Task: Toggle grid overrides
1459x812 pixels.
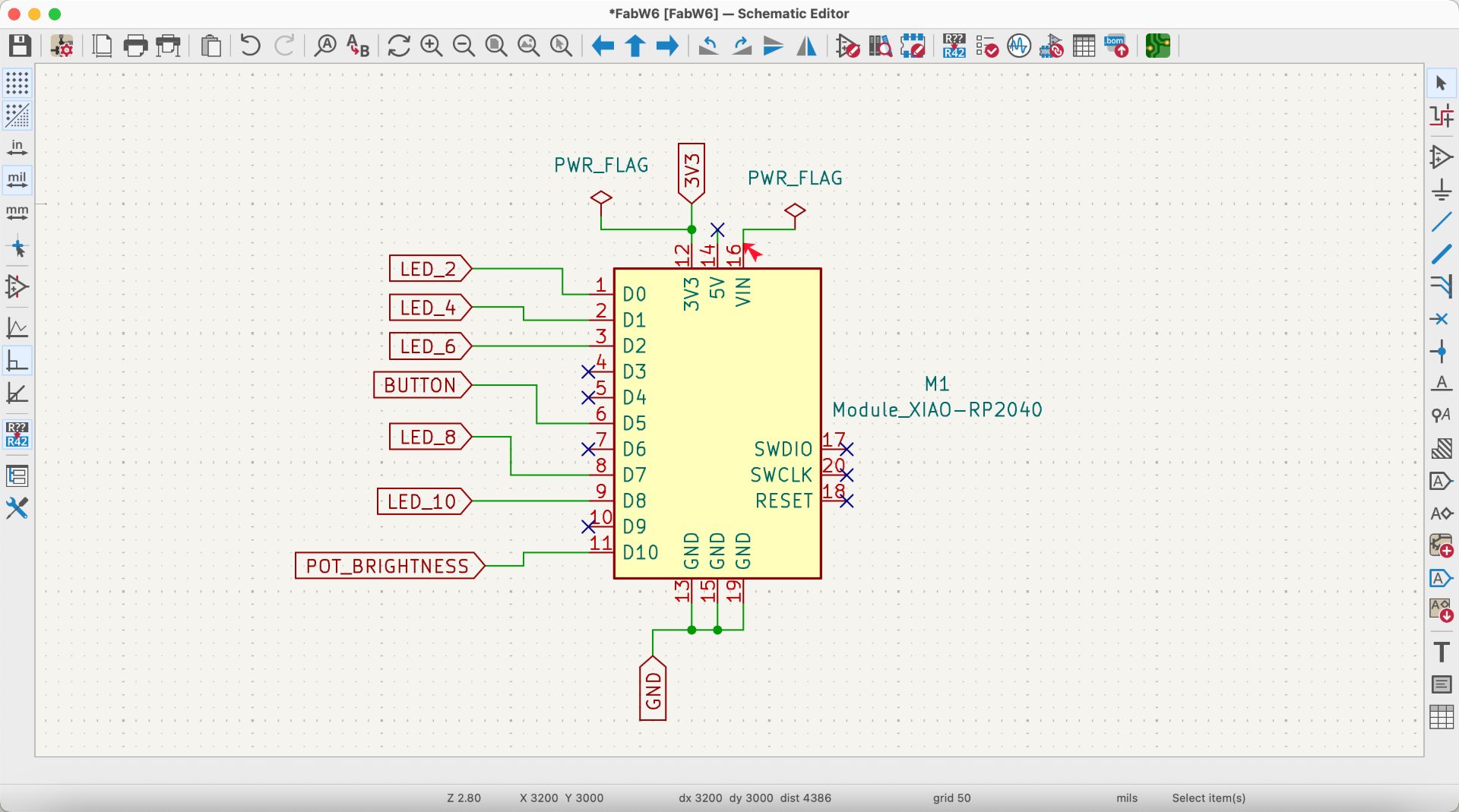Action: point(17,115)
